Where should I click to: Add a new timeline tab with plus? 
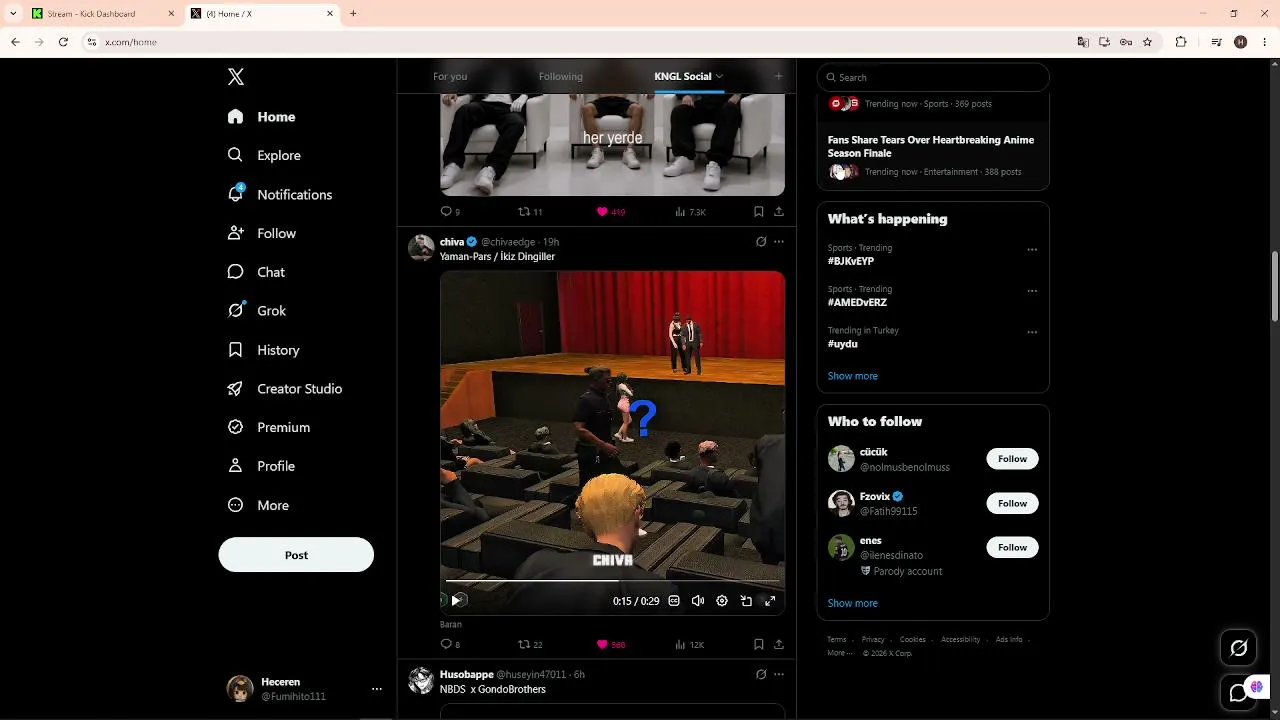click(x=779, y=76)
